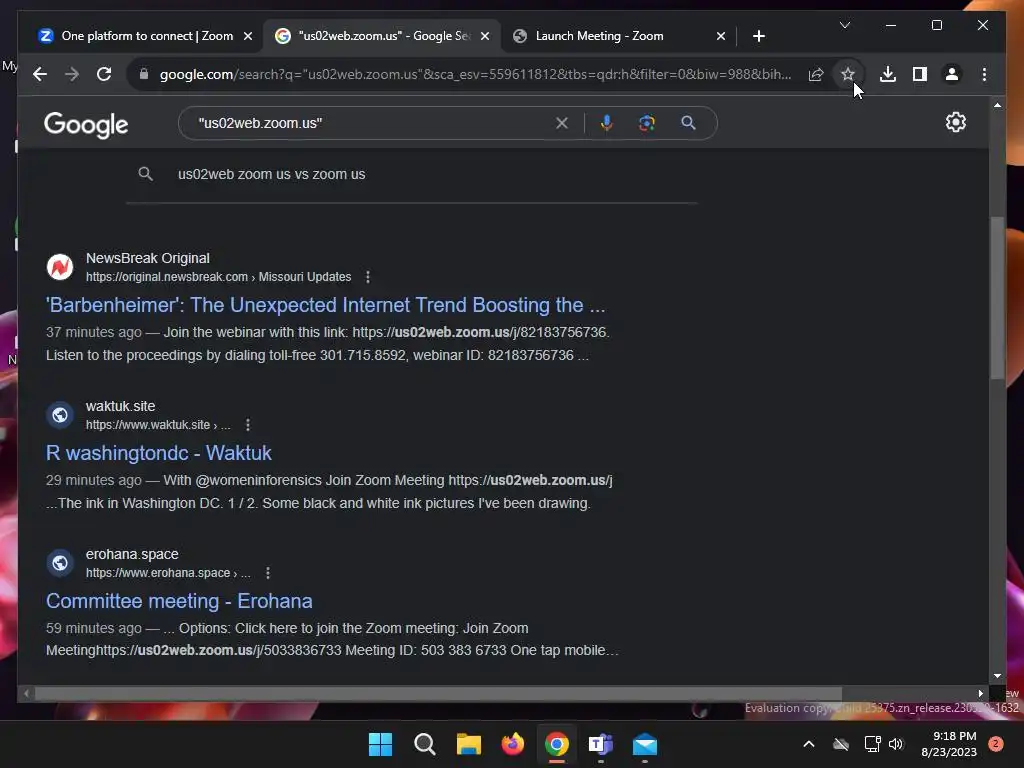Reload the current Google search page
Image resolution: width=1024 pixels, height=768 pixels.
[x=104, y=74]
